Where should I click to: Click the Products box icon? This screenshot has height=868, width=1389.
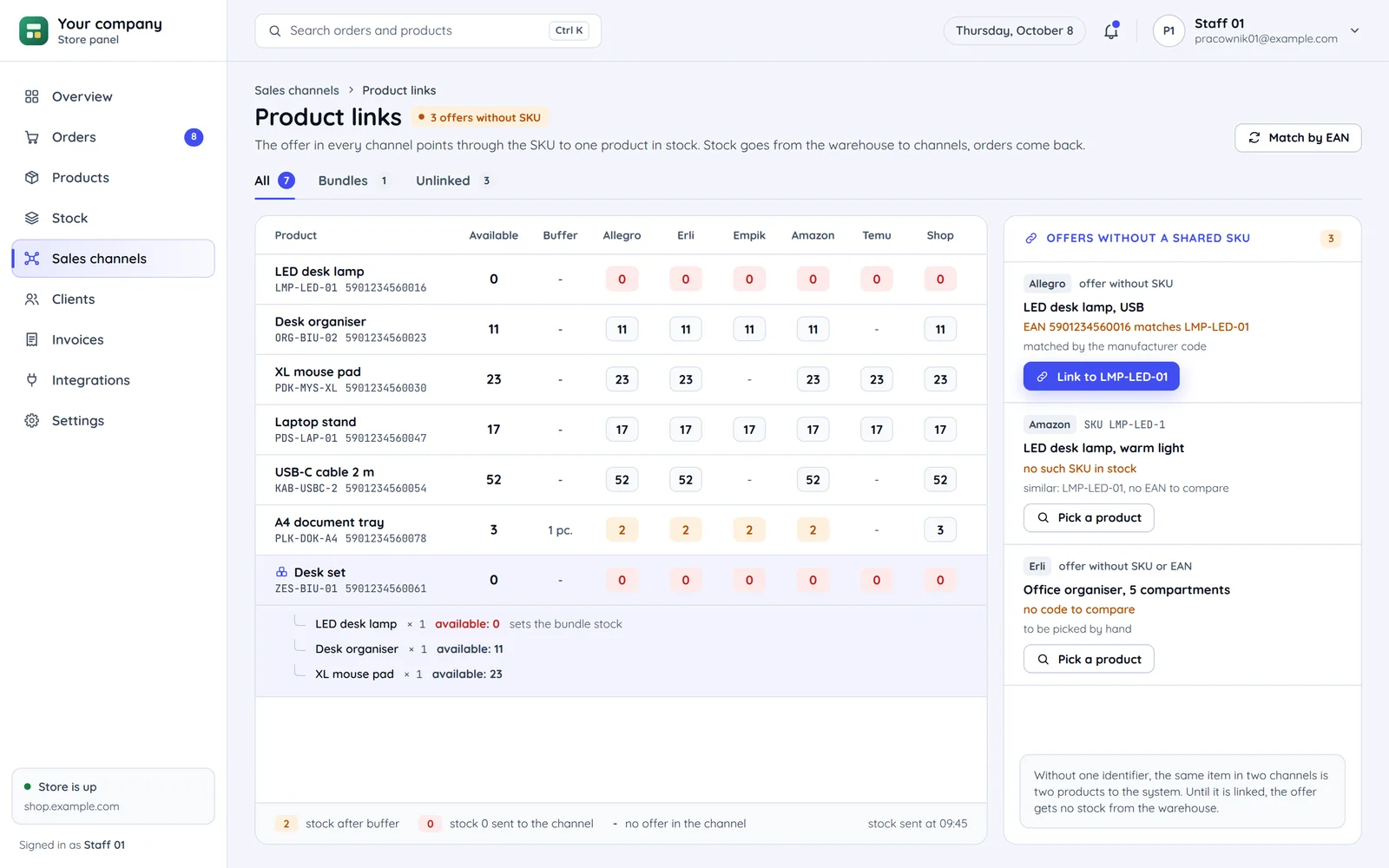click(x=32, y=177)
